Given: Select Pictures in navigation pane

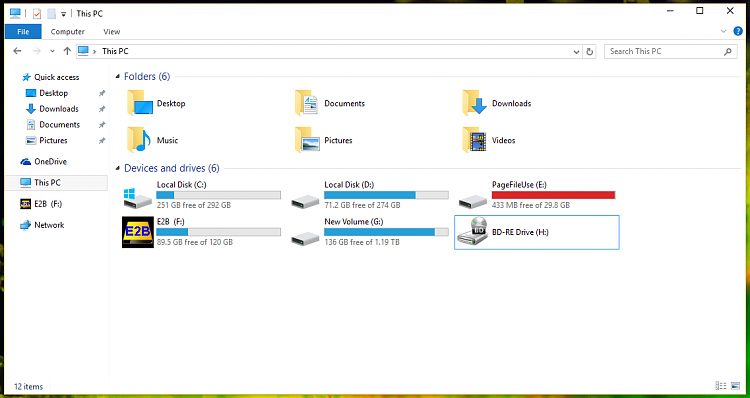Looking at the screenshot, I should [x=53, y=140].
